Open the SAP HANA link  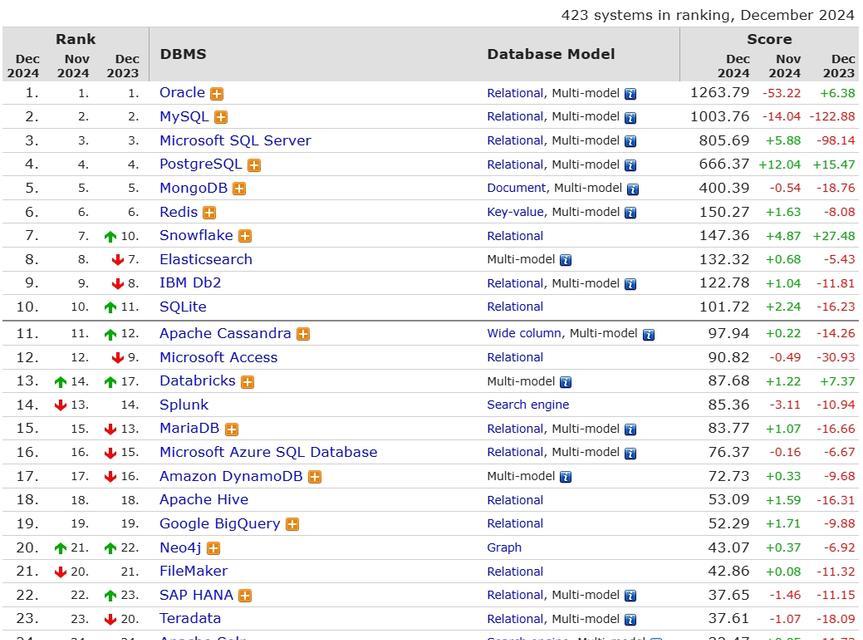196,595
